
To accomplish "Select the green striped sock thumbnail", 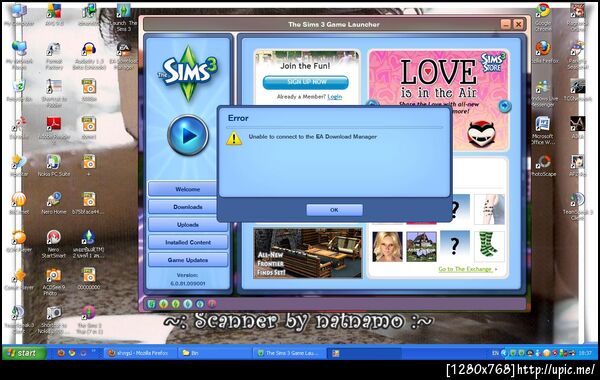I will [489, 246].
